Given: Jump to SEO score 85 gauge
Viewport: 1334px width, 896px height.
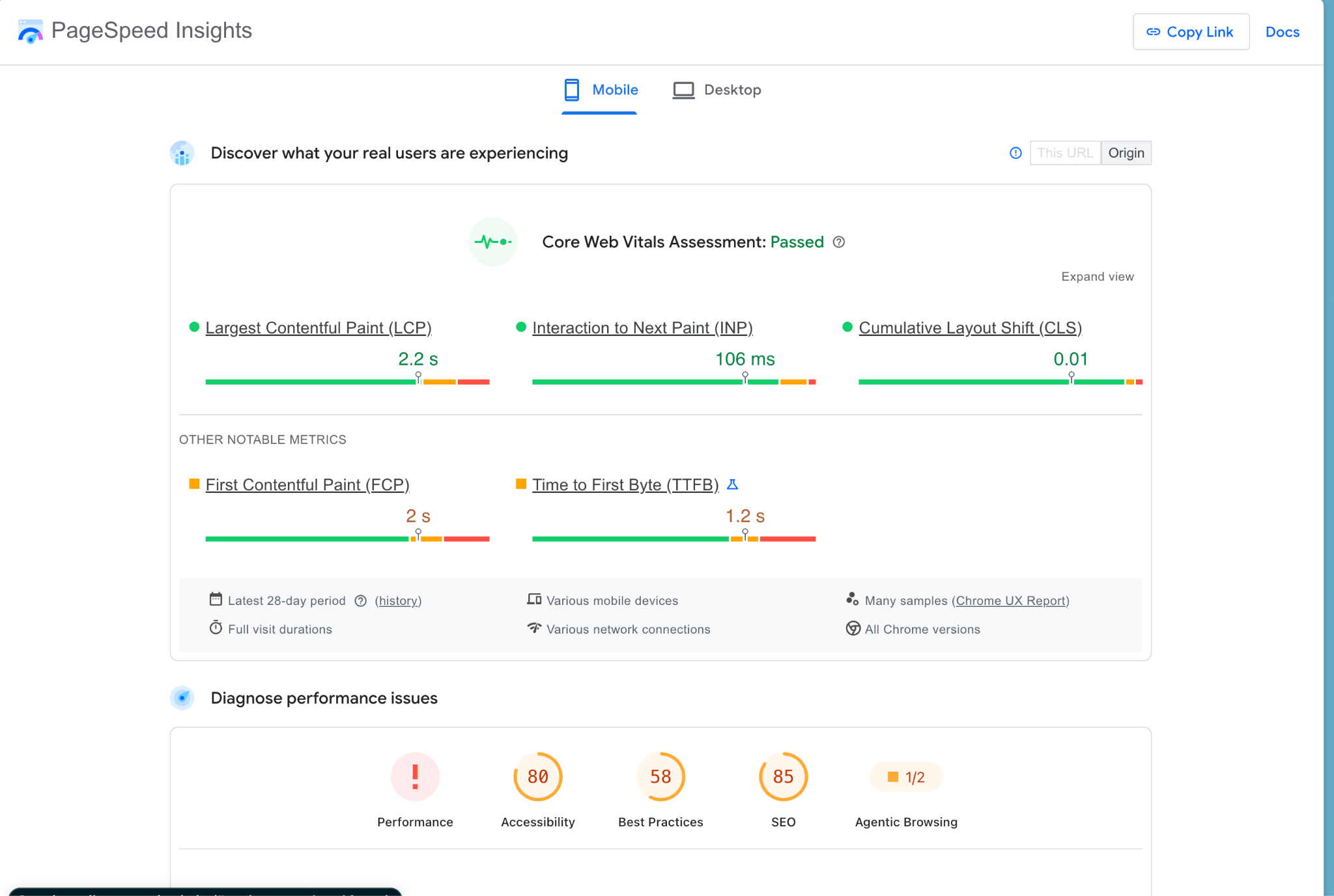Looking at the screenshot, I should coord(783,777).
